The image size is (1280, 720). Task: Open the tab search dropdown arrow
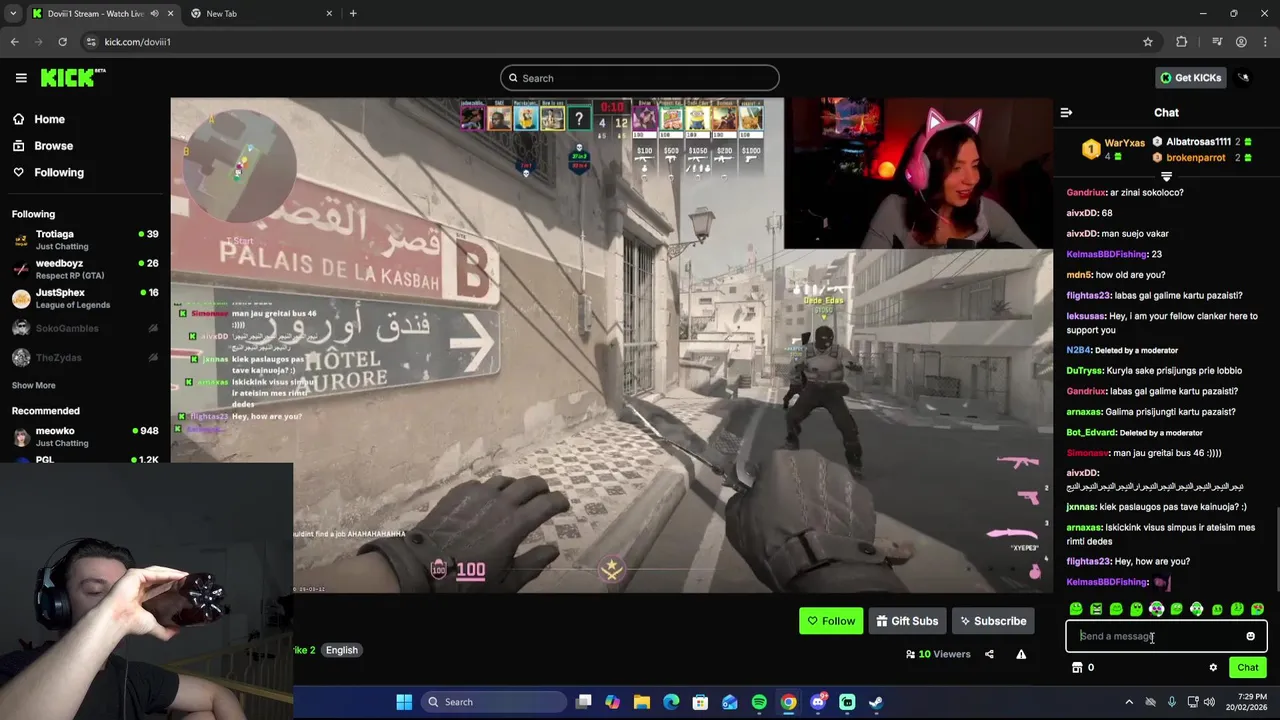[x=12, y=14]
